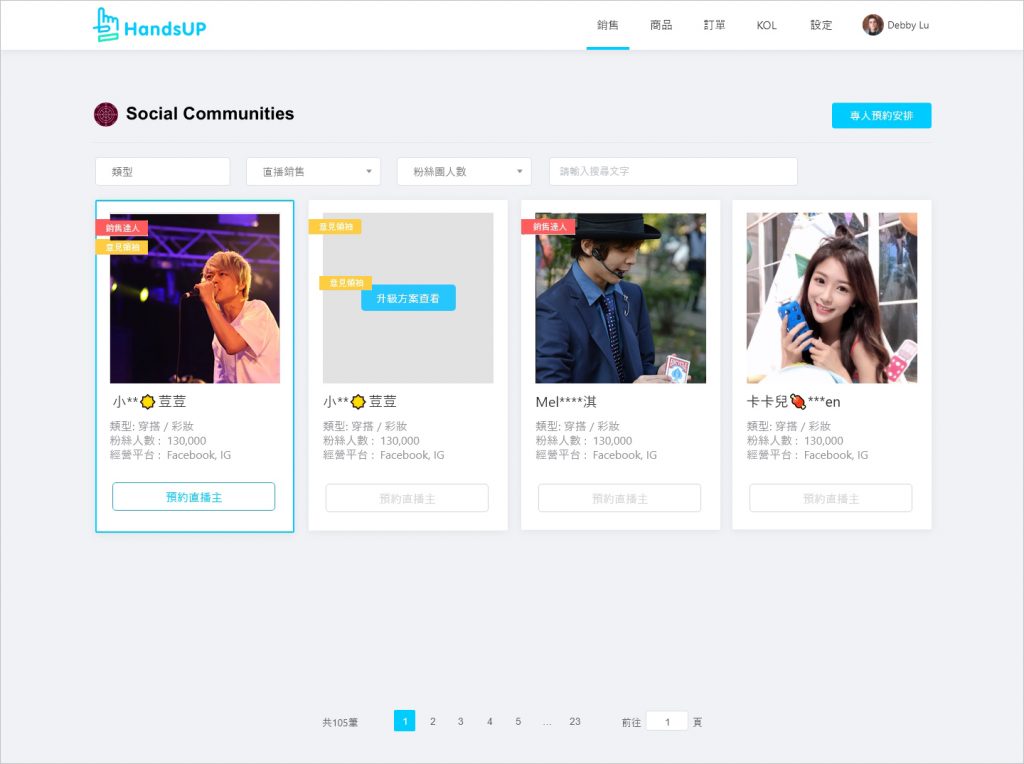Click 升級方案查看 on the locked card

[x=408, y=298]
